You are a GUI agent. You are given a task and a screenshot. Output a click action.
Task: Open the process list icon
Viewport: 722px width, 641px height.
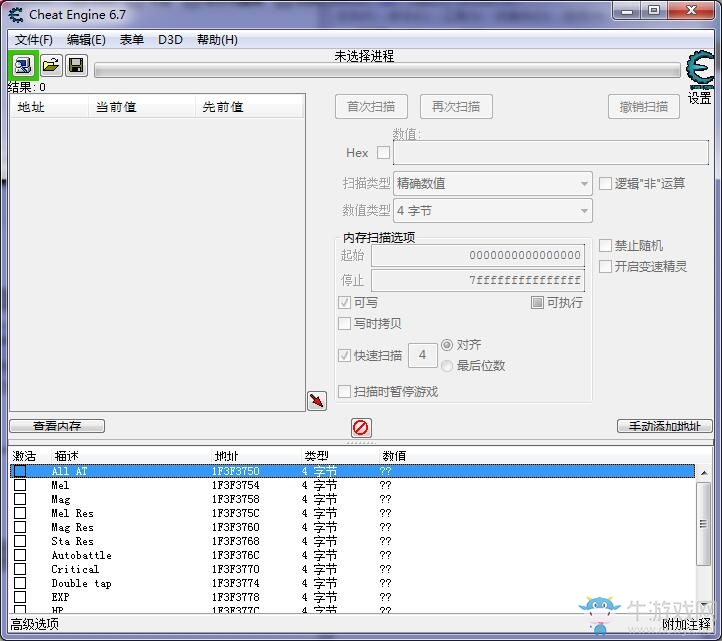[23, 65]
